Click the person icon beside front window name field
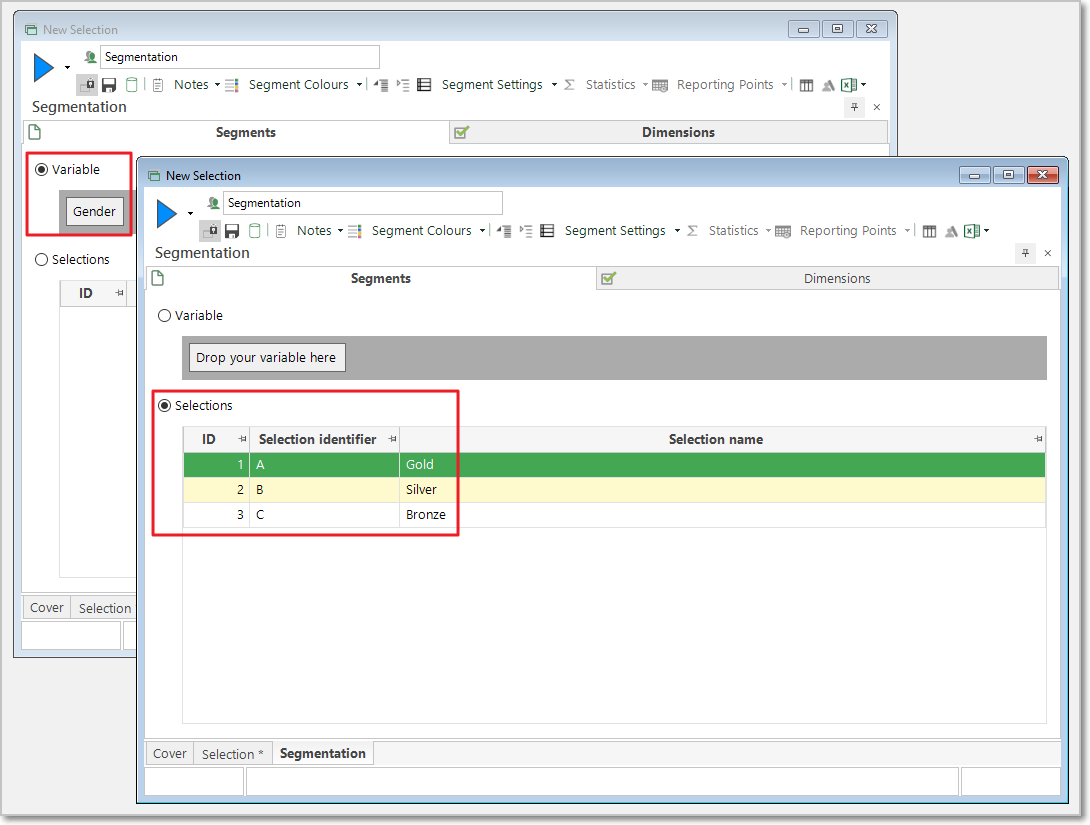 point(213,202)
